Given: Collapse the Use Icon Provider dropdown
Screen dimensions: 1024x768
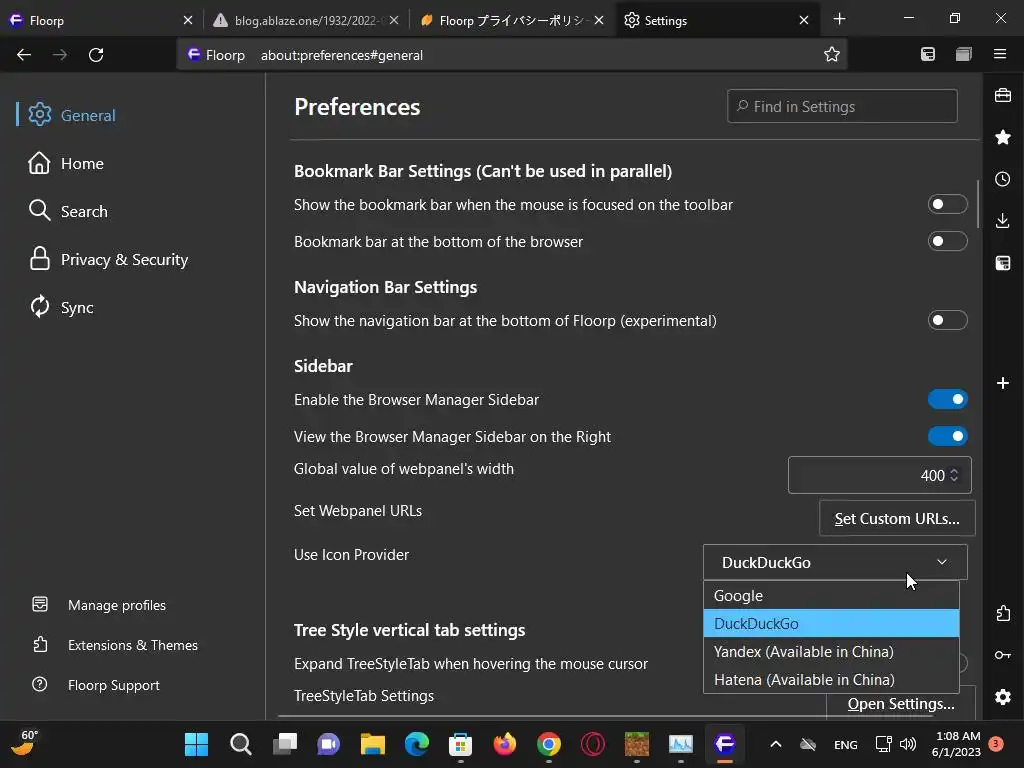Looking at the screenshot, I should pyautogui.click(x=835, y=562).
